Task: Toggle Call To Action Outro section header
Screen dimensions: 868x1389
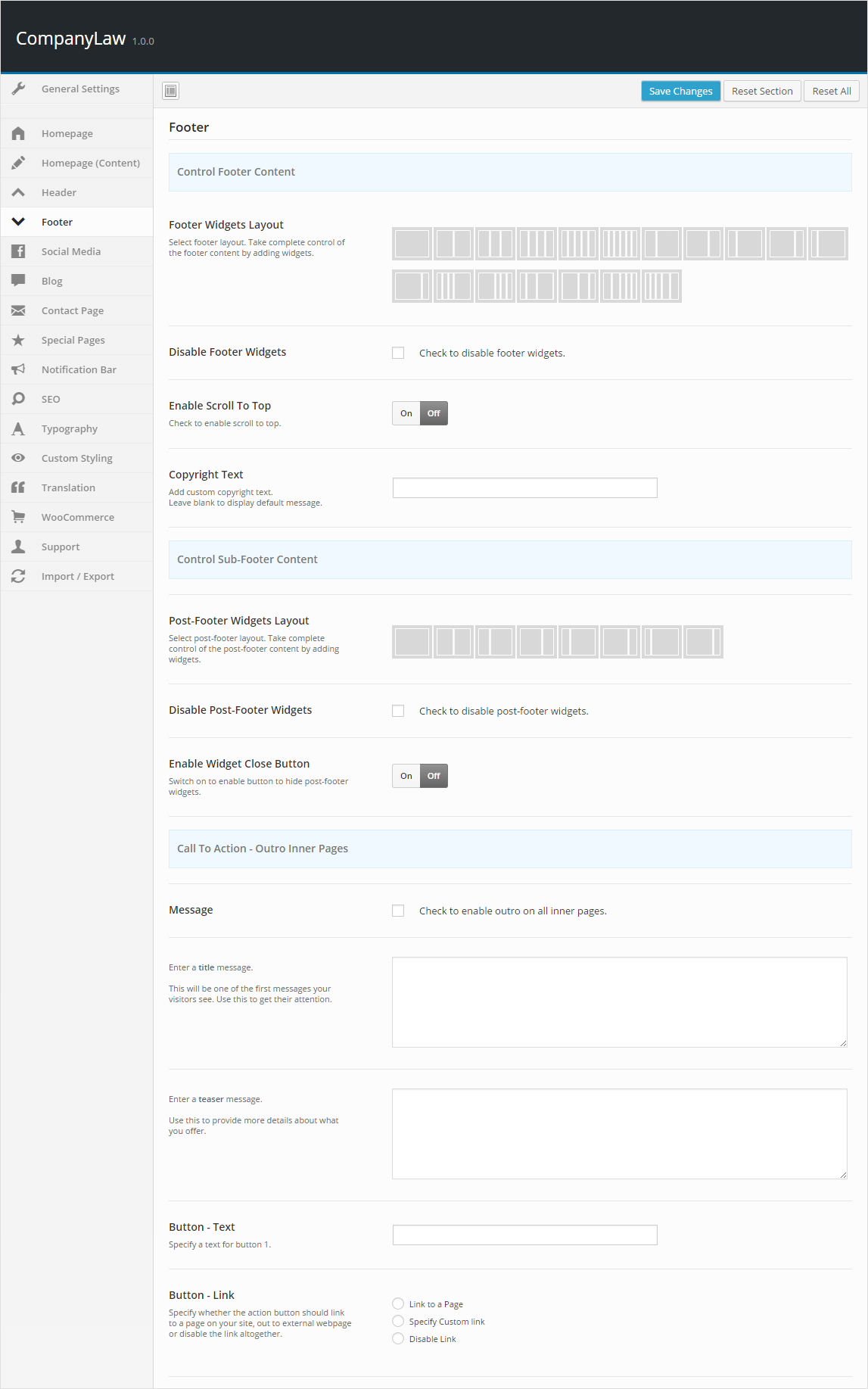Action: point(509,849)
